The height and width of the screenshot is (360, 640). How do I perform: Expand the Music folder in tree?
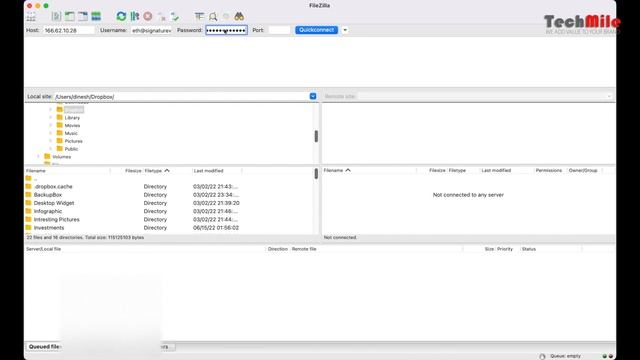click(51, 133)
